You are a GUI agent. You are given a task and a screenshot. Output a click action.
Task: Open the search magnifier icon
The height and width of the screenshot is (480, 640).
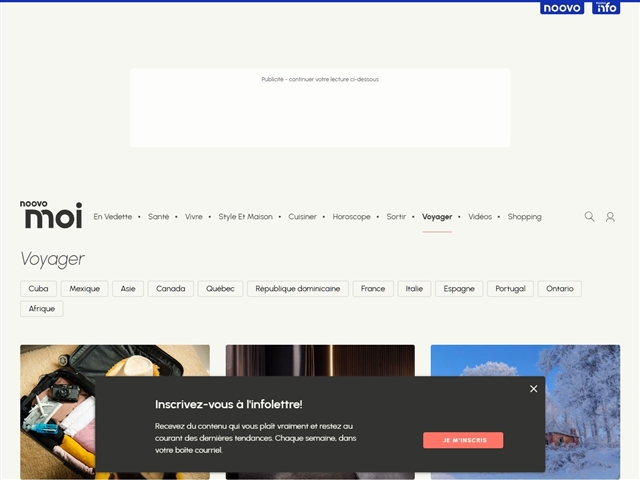click(x=589, y=217)
